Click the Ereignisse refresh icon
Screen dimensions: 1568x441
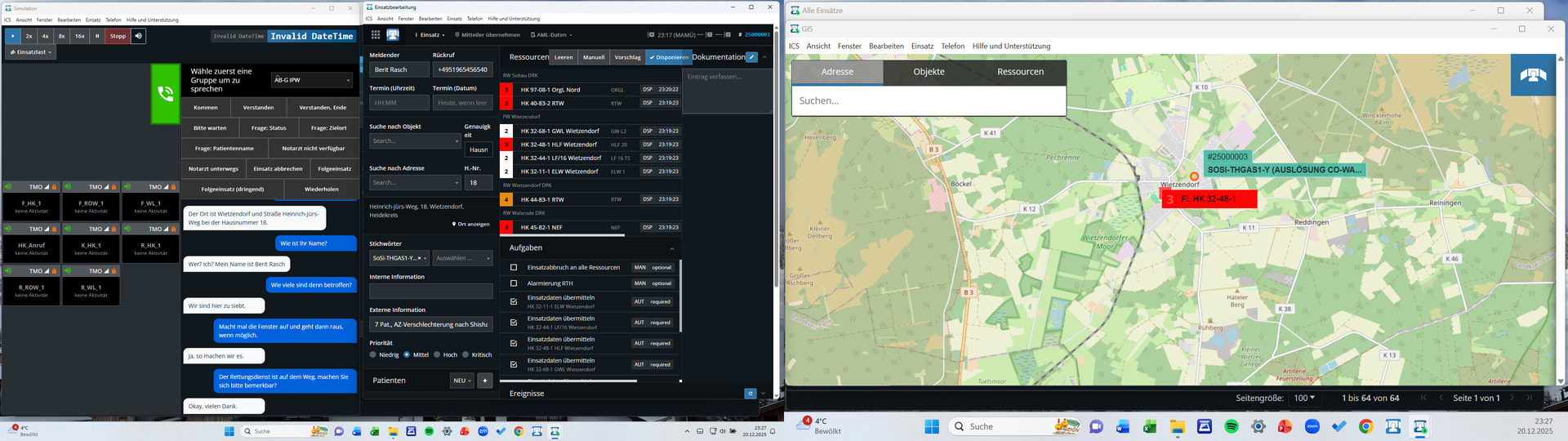coord(750,394)
